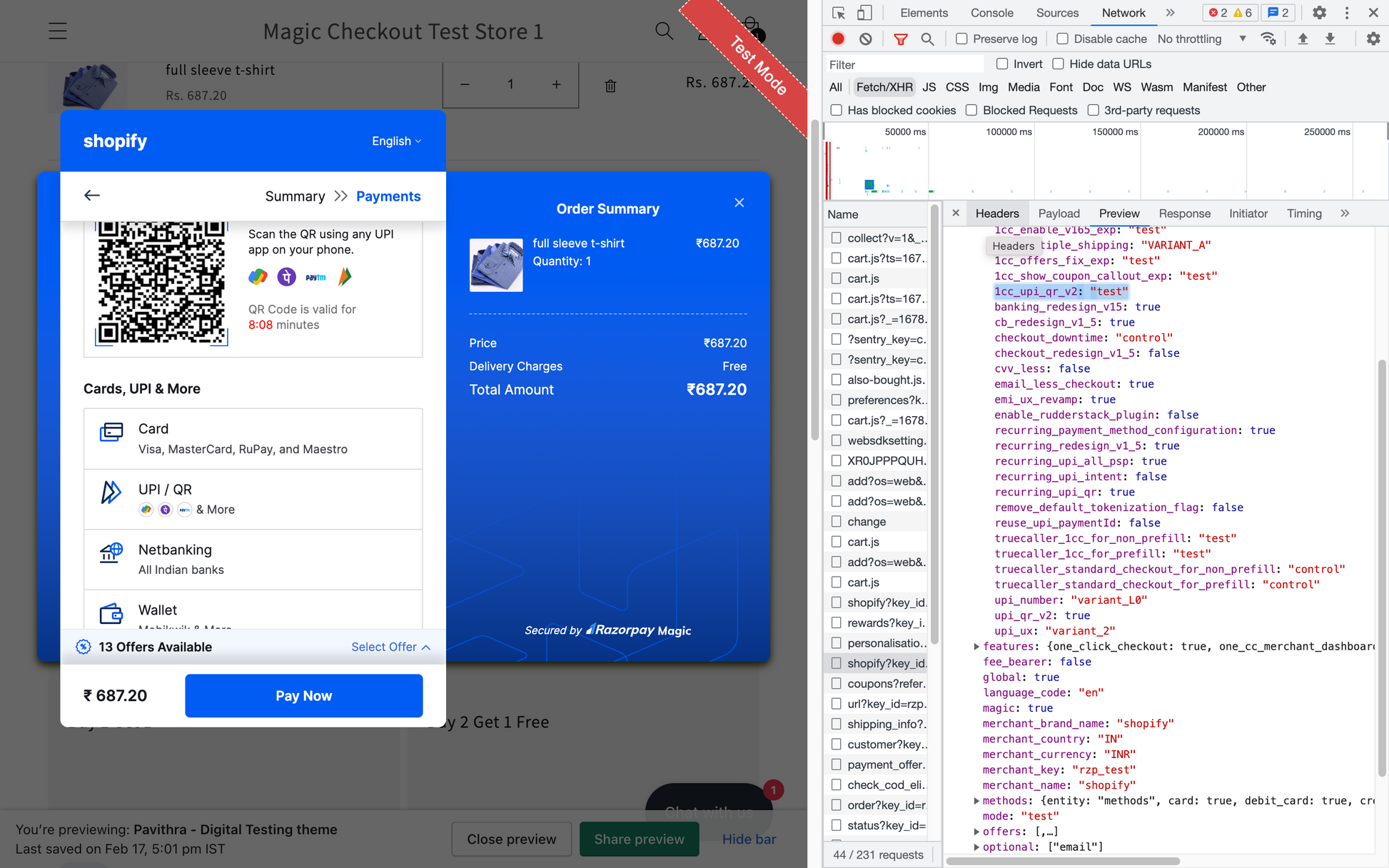
Task: Tick the Hide data URLs checkbox
Action: [x=1059, y=64]
